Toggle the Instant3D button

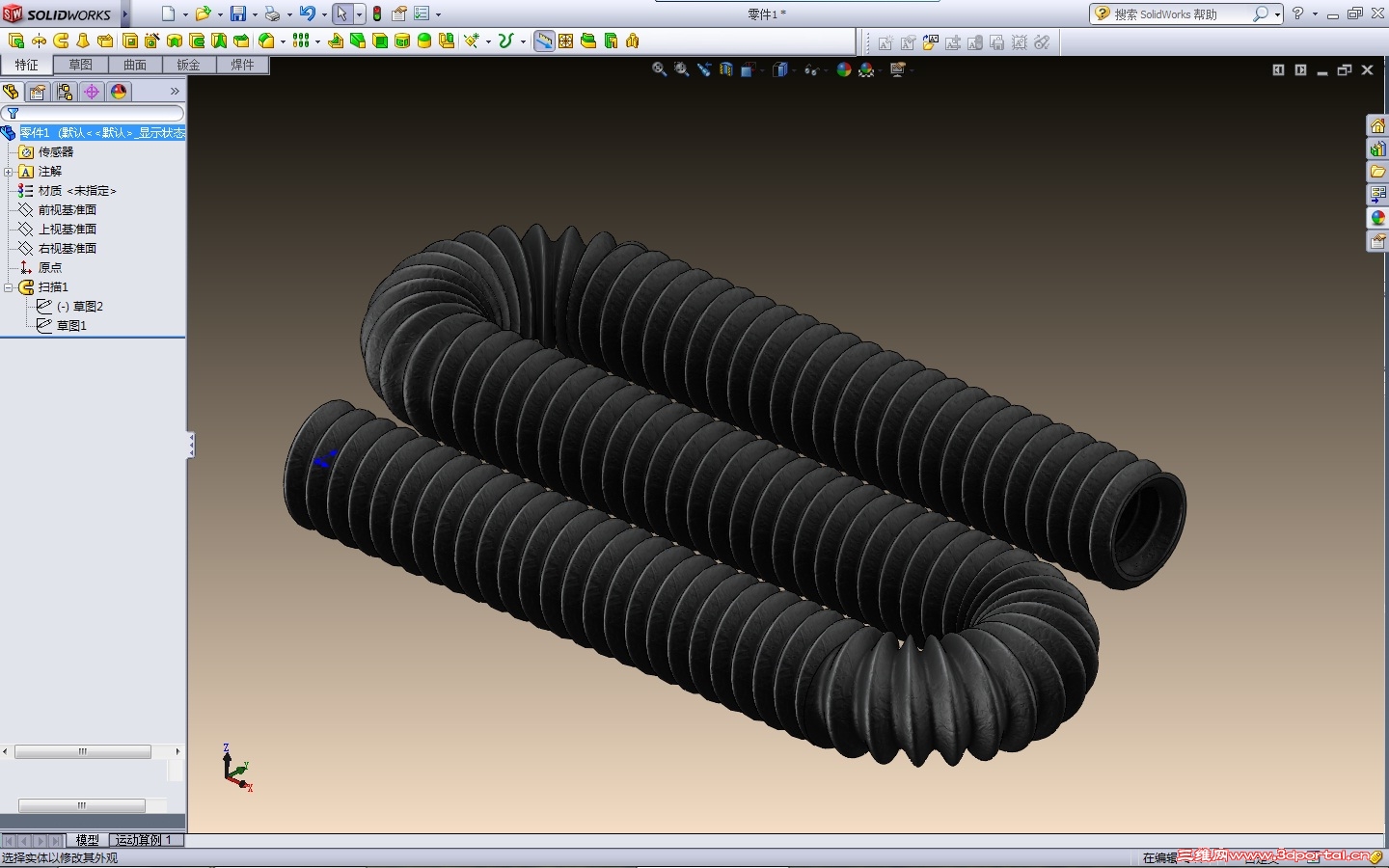tap(544, 41)
